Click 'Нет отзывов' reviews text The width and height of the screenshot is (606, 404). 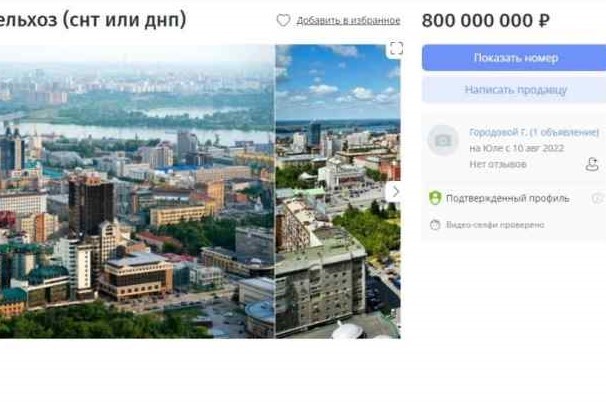coord(498,164)
